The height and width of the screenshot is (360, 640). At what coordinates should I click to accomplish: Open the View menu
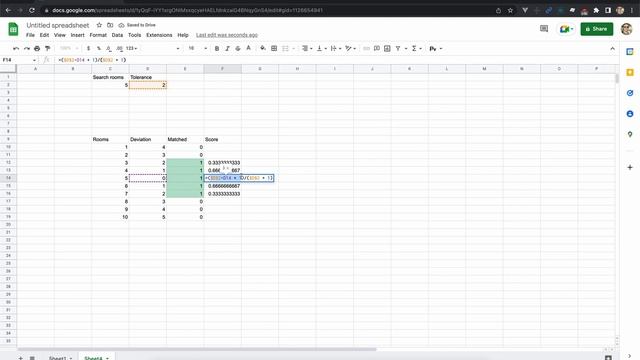60,35
